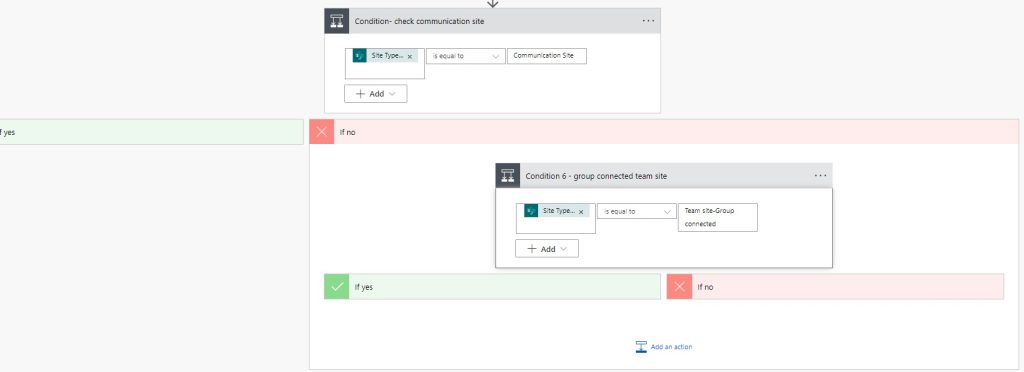Click the title 'Condition 6 - group connected team site'

click(x=596, y=176)
